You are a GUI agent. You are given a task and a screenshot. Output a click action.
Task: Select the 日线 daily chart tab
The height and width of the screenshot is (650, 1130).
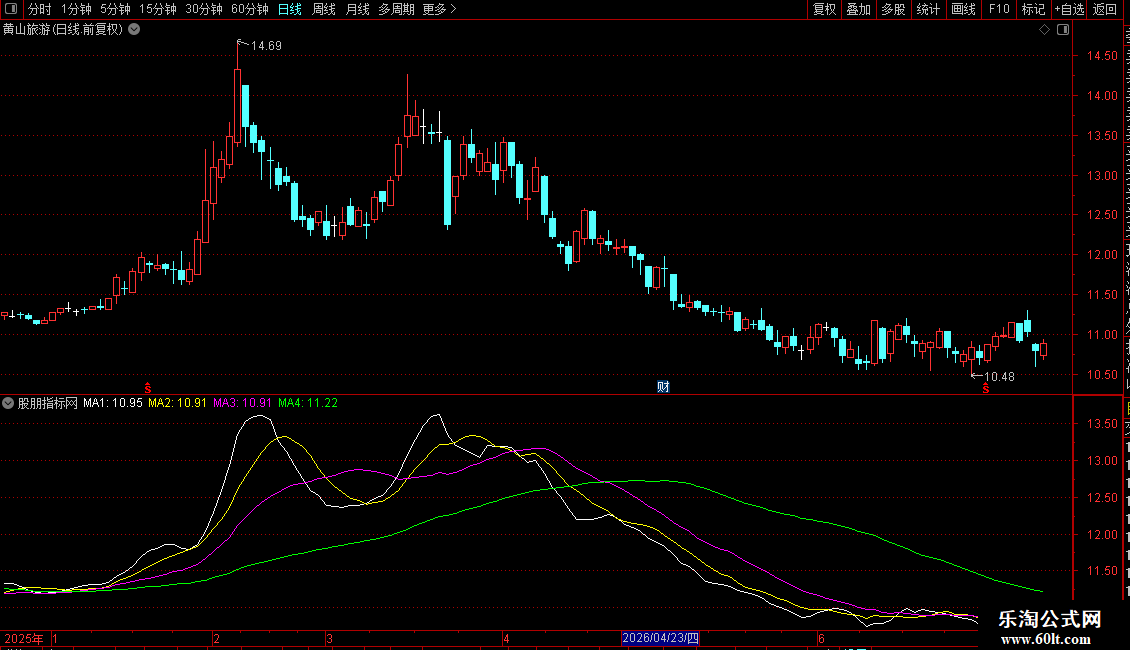point(290,9)
